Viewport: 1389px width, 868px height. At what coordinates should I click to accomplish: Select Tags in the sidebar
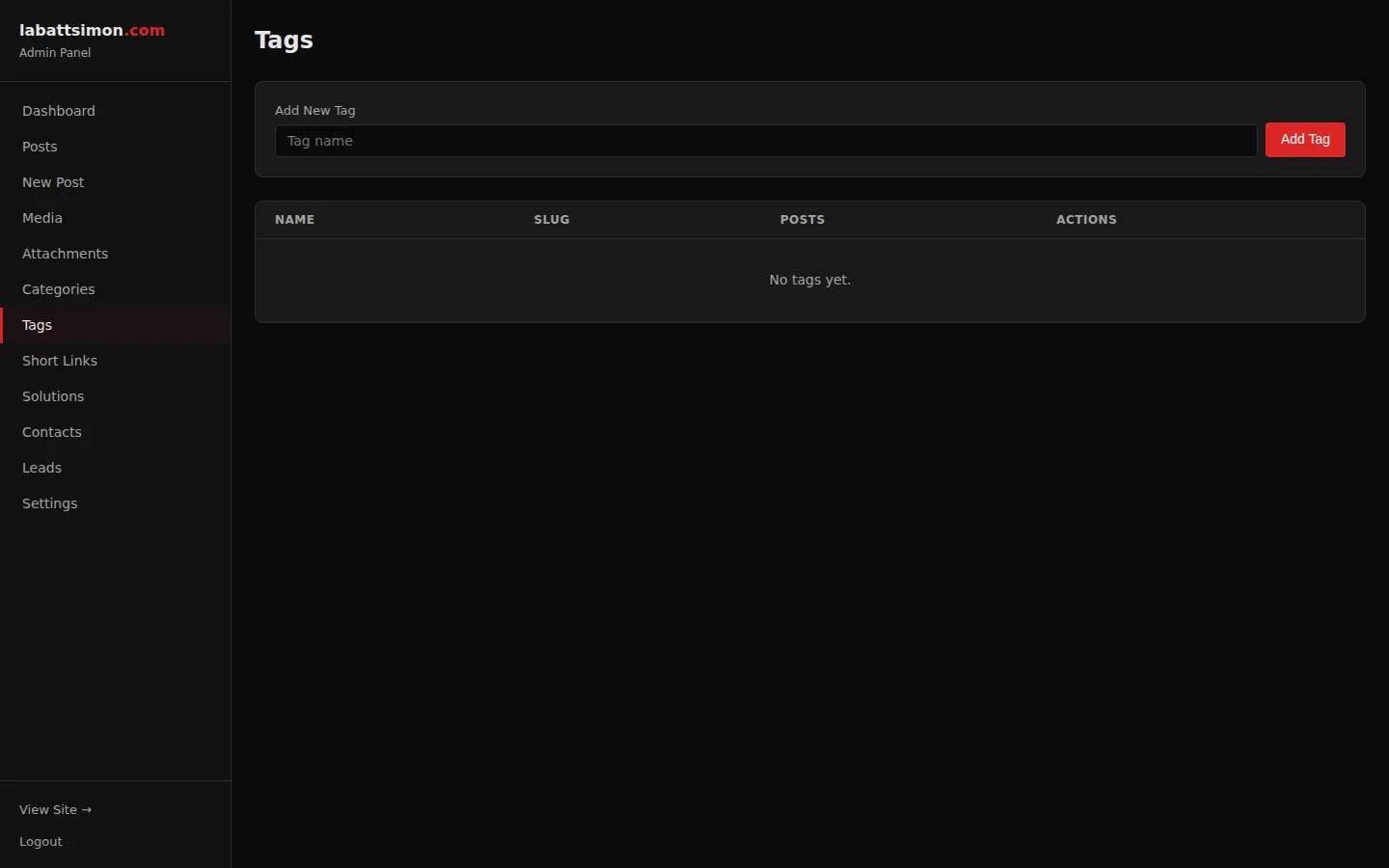pos(37,325)
